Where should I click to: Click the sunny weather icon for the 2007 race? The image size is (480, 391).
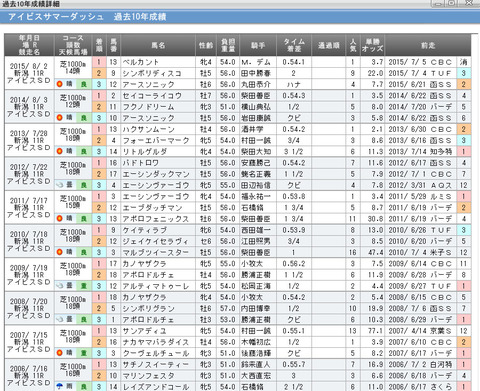pyautogui.click(x=60, y=353)
